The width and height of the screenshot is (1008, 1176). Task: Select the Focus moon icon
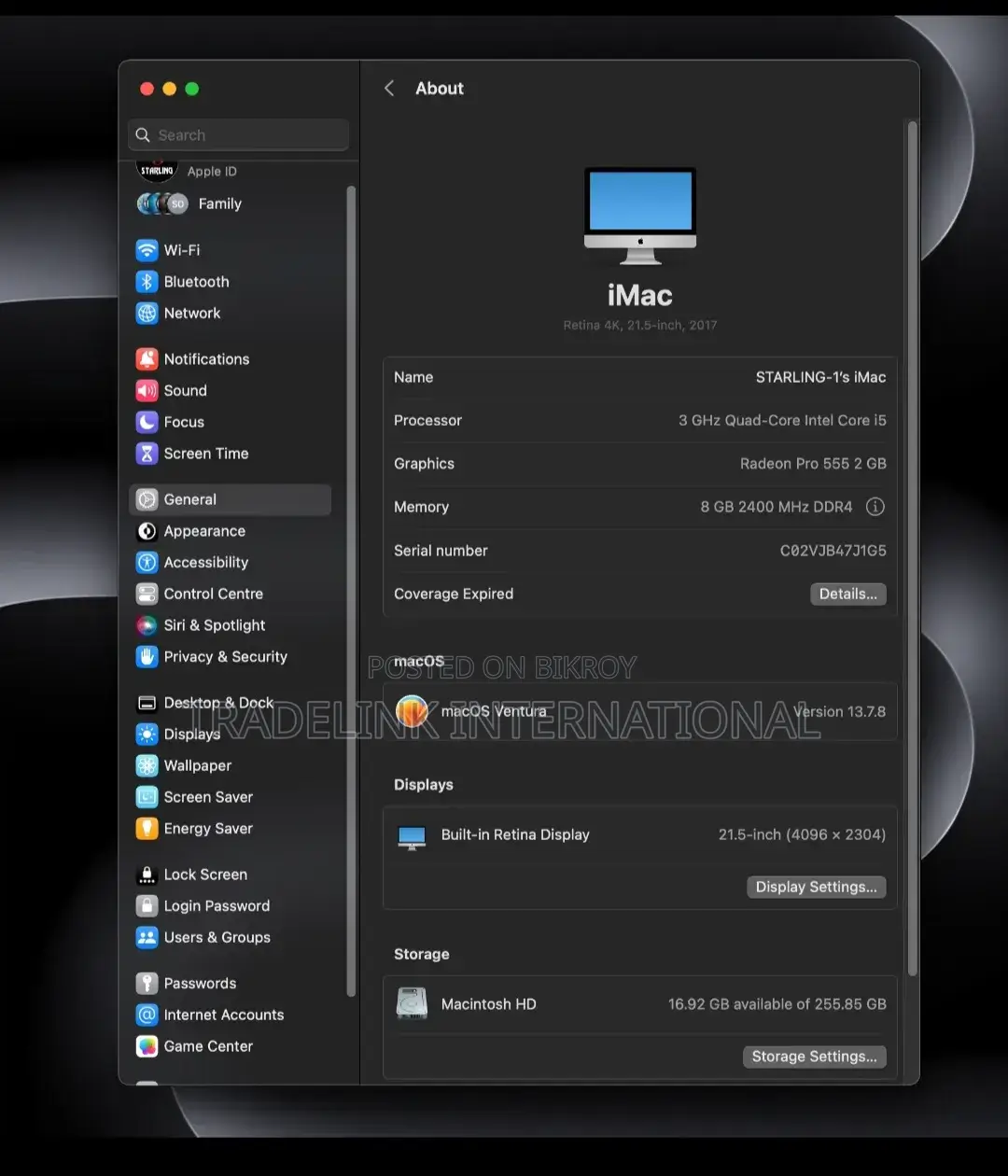[x=147, y=422]
